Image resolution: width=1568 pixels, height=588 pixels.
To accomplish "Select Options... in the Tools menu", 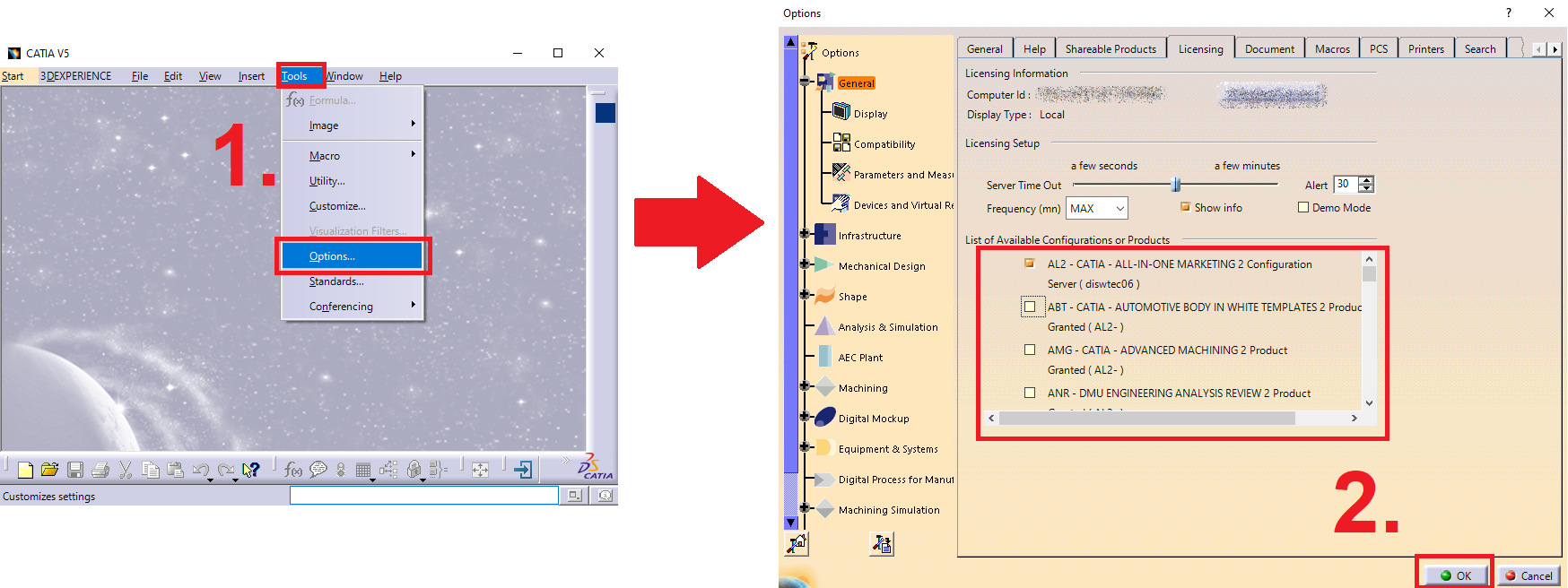I will 352,256.
